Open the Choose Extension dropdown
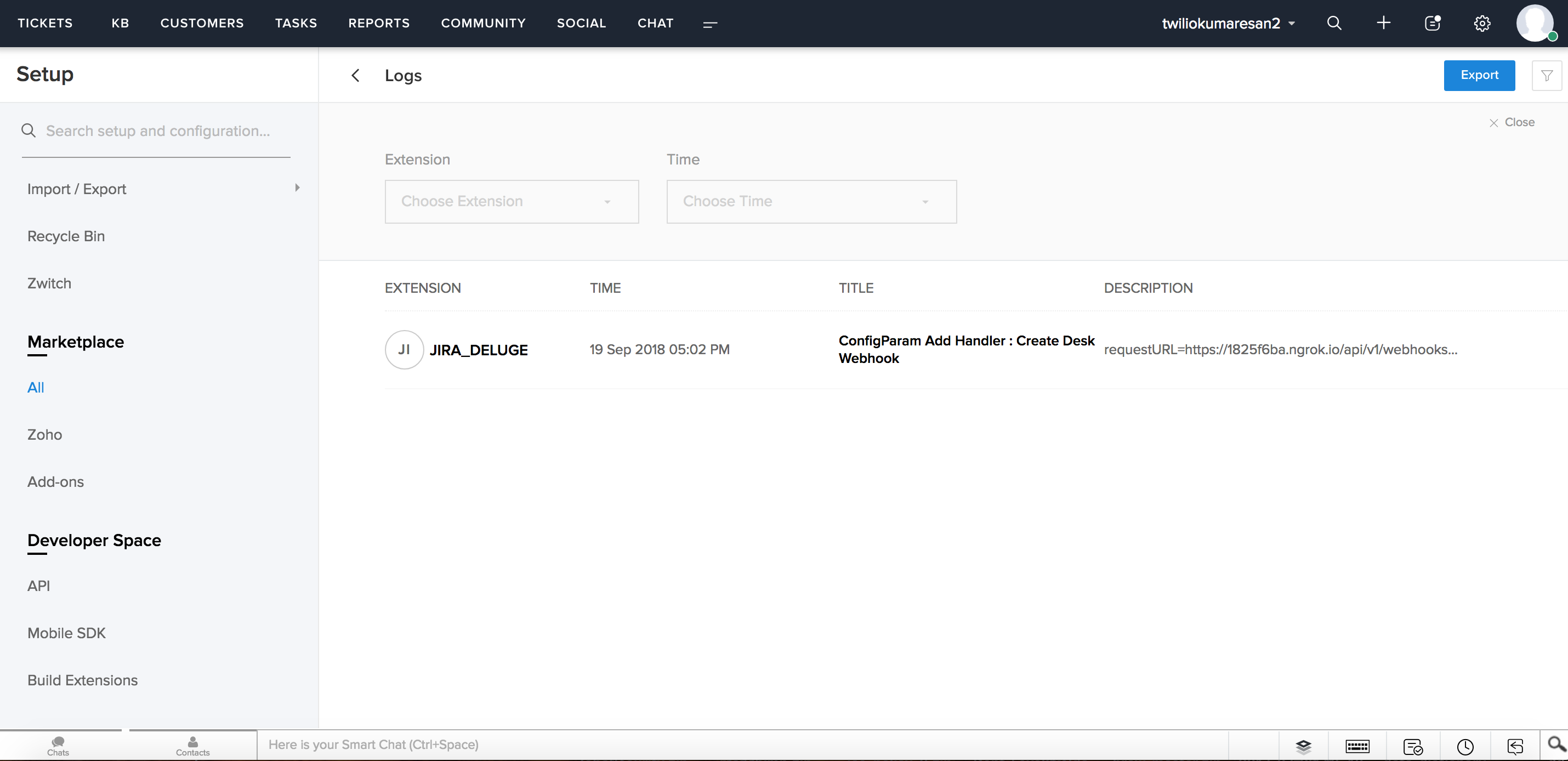1568x761 pixels. 512,202
